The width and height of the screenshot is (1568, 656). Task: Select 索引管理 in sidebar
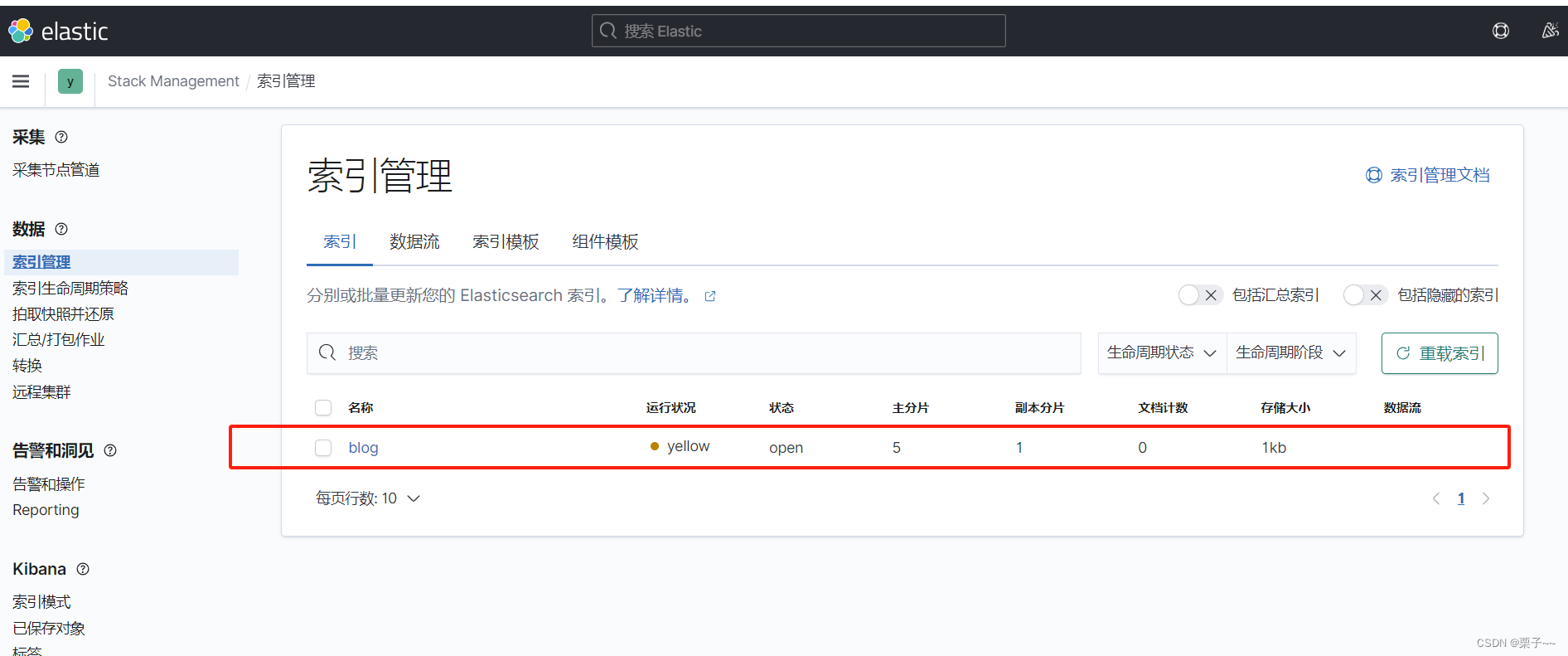click(41, 262)
